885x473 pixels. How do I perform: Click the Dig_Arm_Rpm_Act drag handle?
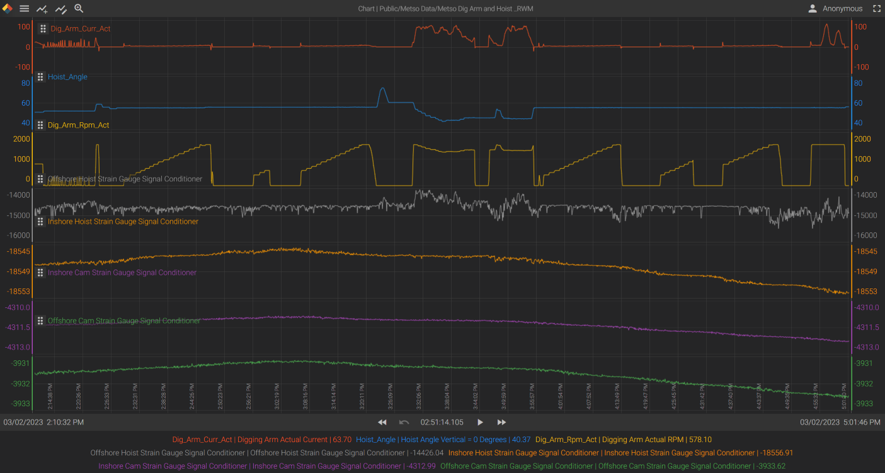tap(40, 125)
